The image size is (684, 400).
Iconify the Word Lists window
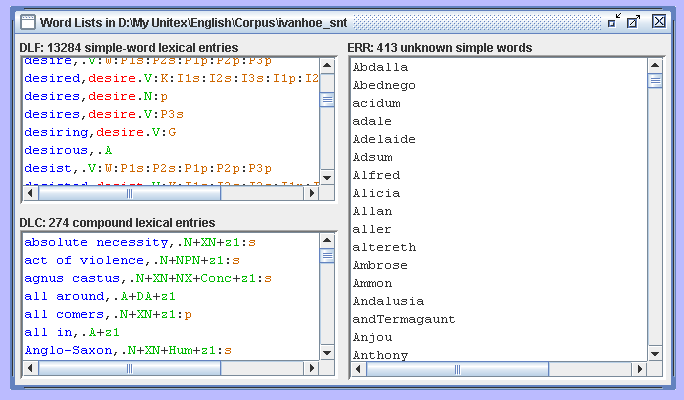pos(614,21)
